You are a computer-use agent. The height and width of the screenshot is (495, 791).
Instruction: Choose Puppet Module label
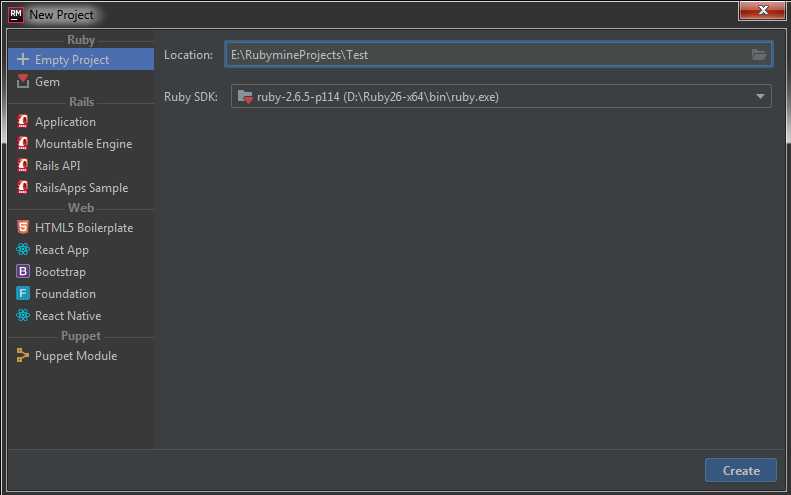coord(76,356)
